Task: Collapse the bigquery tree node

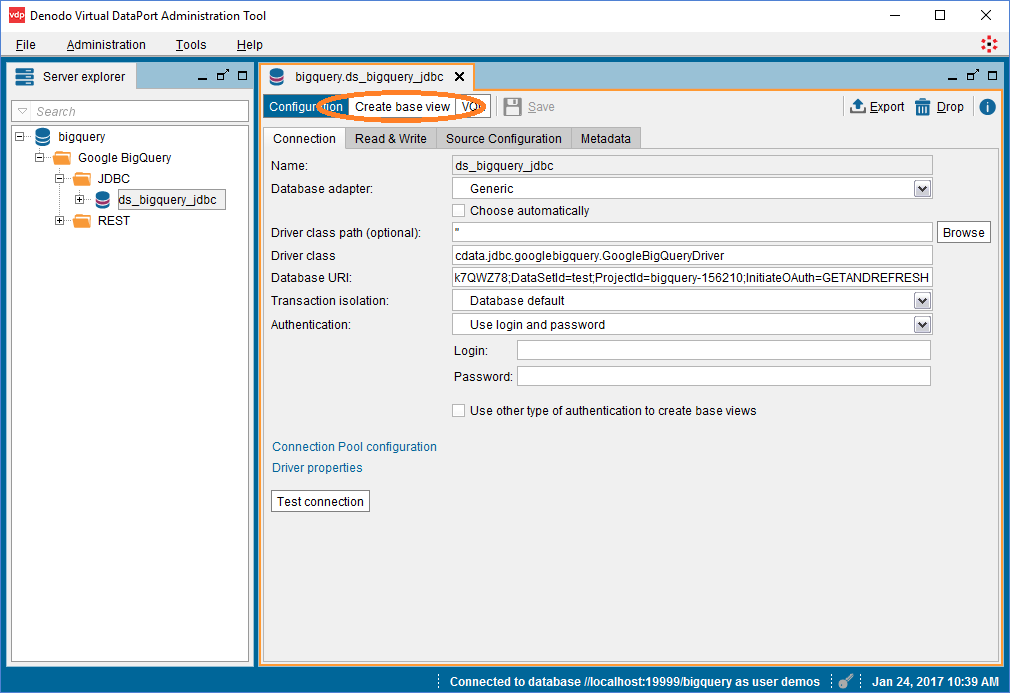Action: (19, 137)
